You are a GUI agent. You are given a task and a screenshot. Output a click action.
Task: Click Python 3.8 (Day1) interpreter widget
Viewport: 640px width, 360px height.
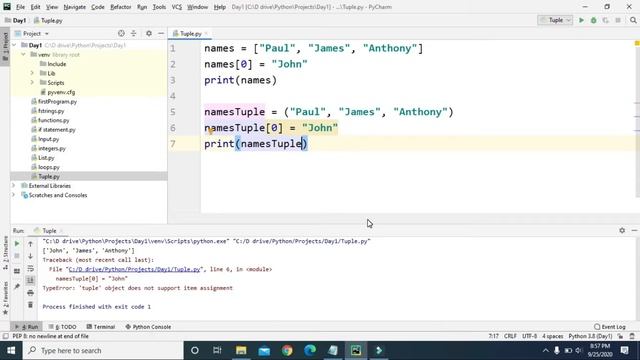590,336
